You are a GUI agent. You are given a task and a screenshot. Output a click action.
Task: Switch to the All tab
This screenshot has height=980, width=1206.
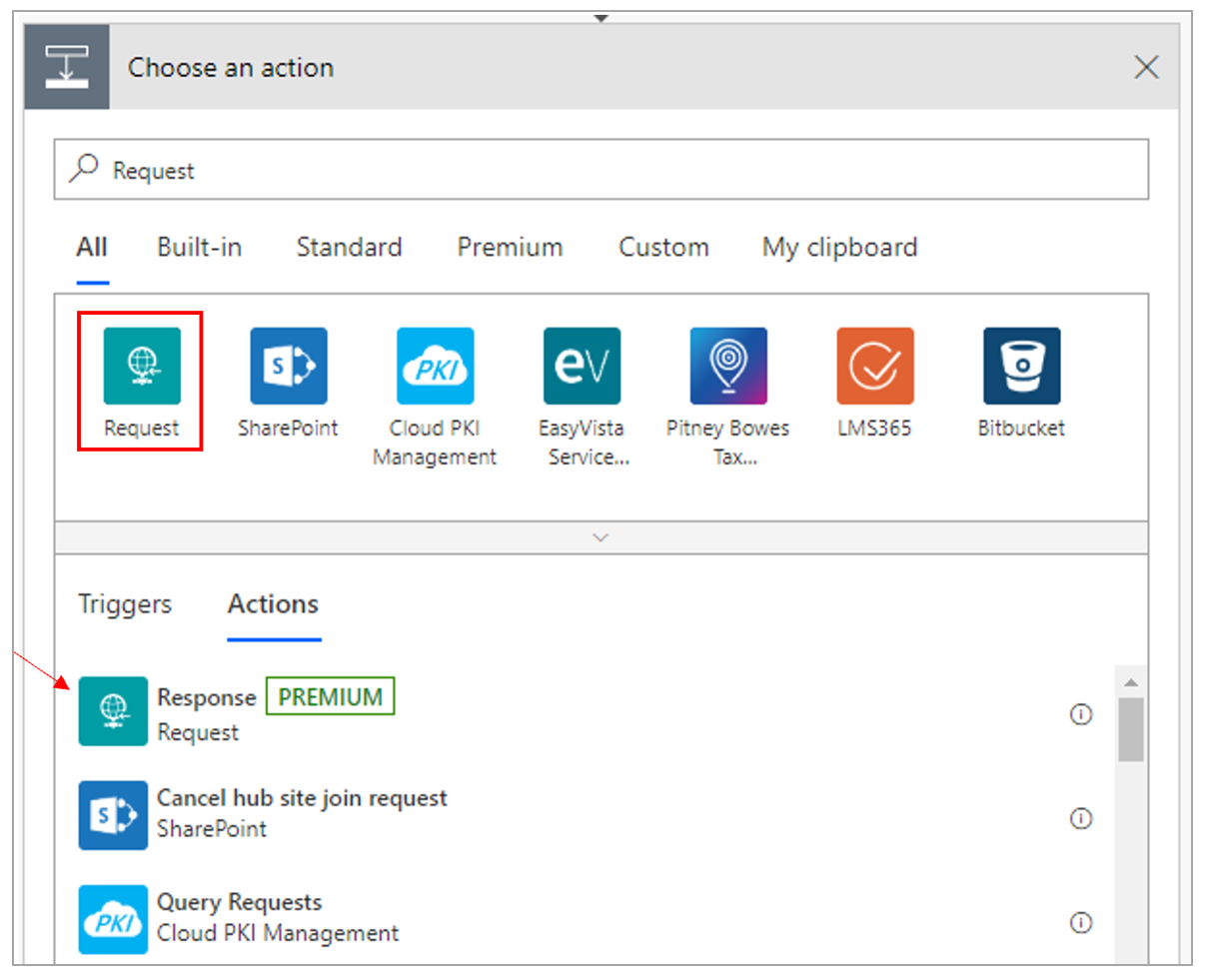coord(92,247)
